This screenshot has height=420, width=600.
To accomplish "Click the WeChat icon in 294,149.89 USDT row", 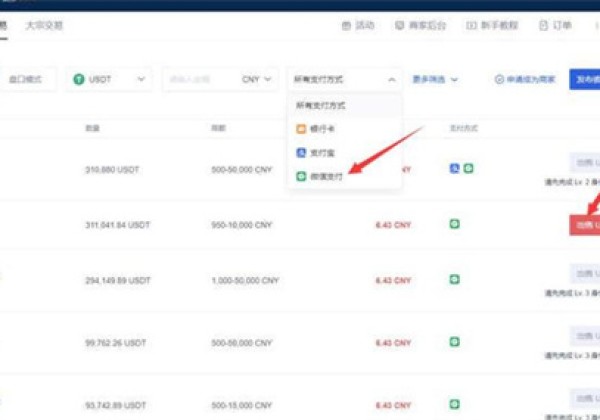I will pyautogui.click(x=455, y=280).
